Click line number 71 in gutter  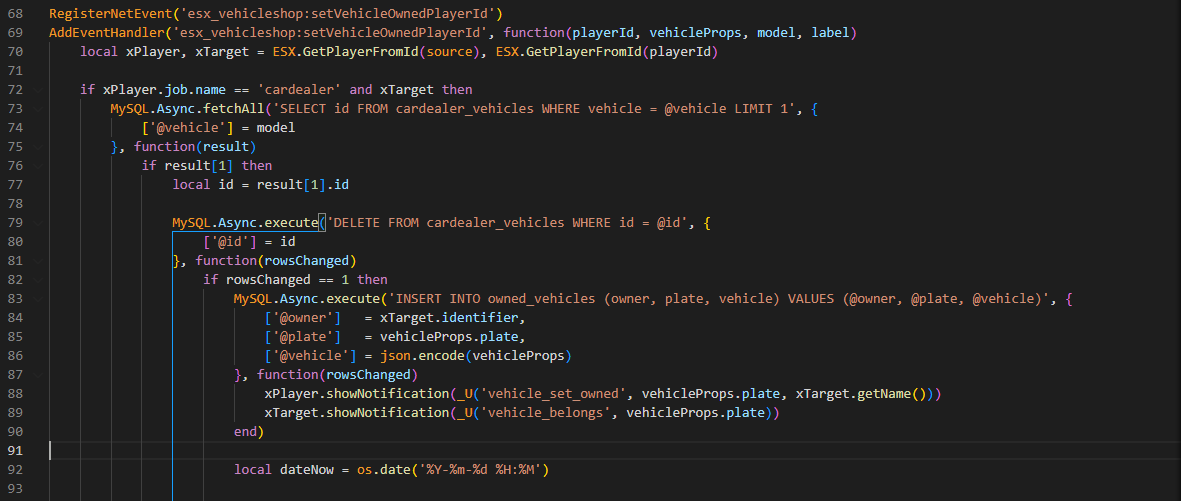(x=15, y=71)
